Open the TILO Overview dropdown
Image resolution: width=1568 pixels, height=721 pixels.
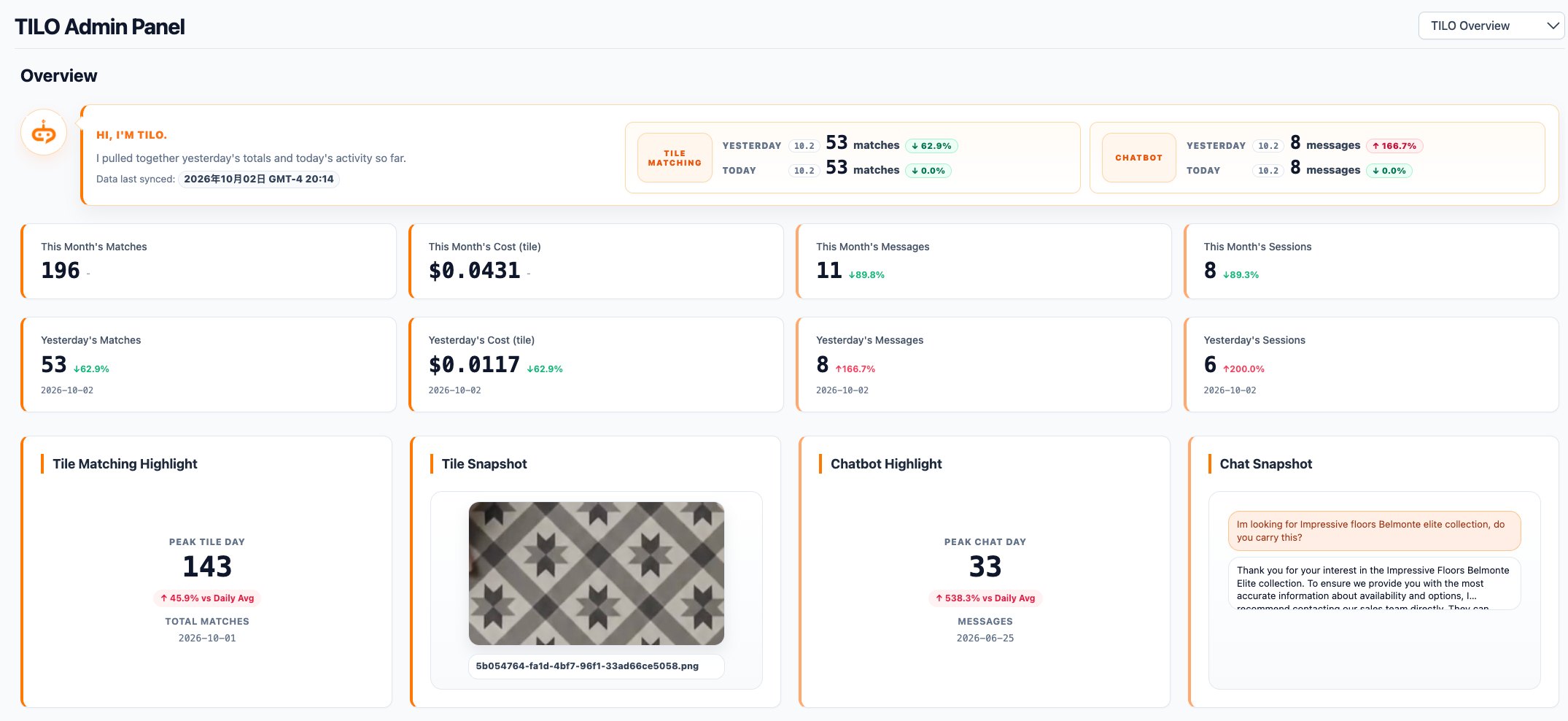point(1490,26)
